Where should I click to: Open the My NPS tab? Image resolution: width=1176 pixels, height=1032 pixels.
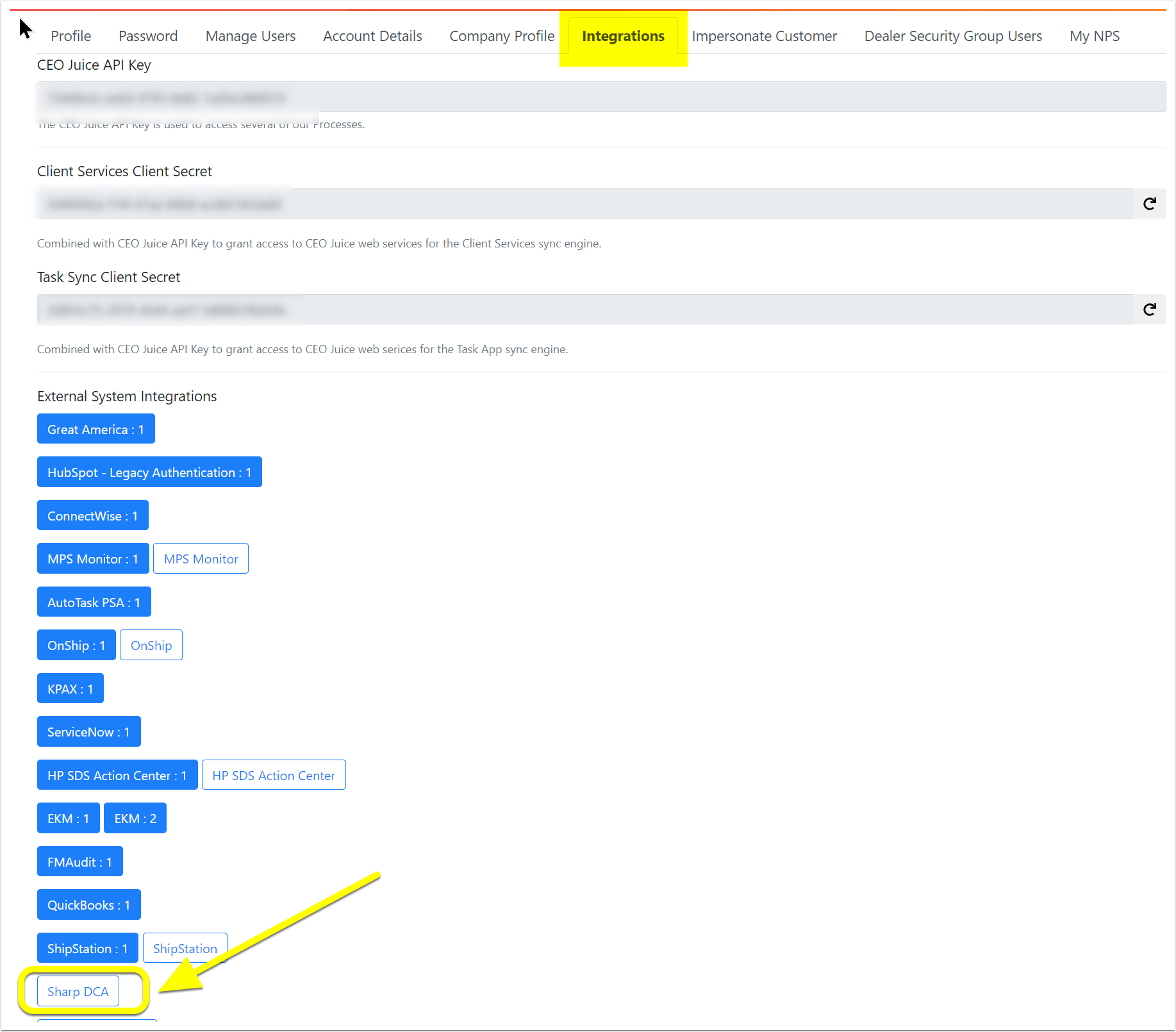[1095, 36]
